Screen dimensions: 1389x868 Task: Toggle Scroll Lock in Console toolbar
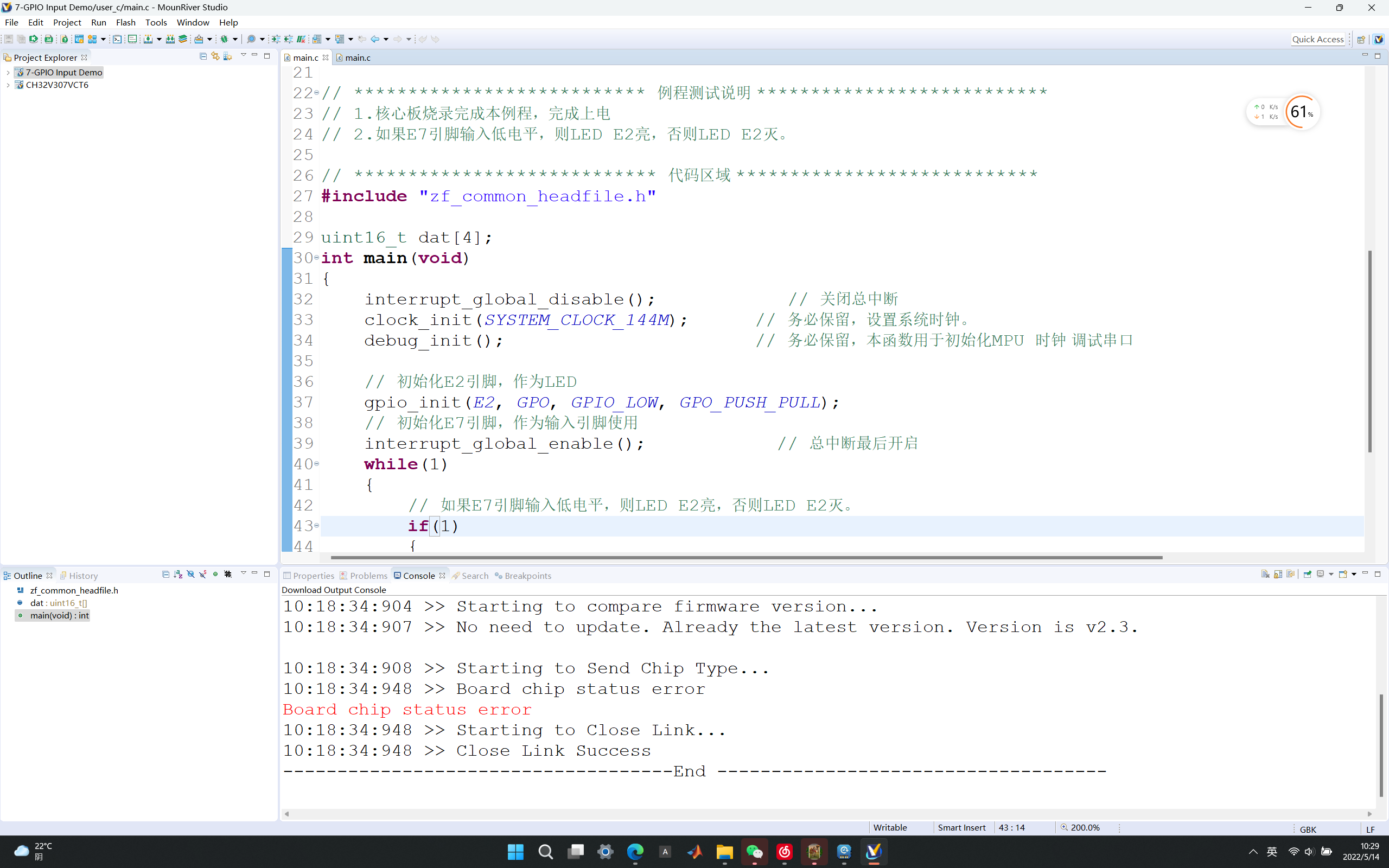[x=1278, y=574]
